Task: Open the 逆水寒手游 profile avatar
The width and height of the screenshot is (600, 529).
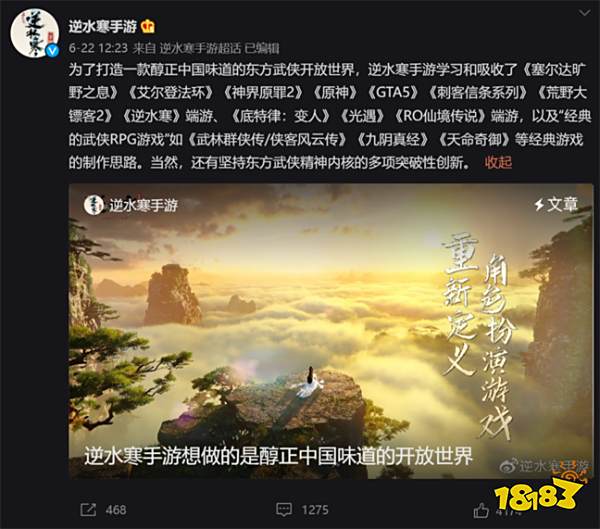Action: (x=34, y=34)
